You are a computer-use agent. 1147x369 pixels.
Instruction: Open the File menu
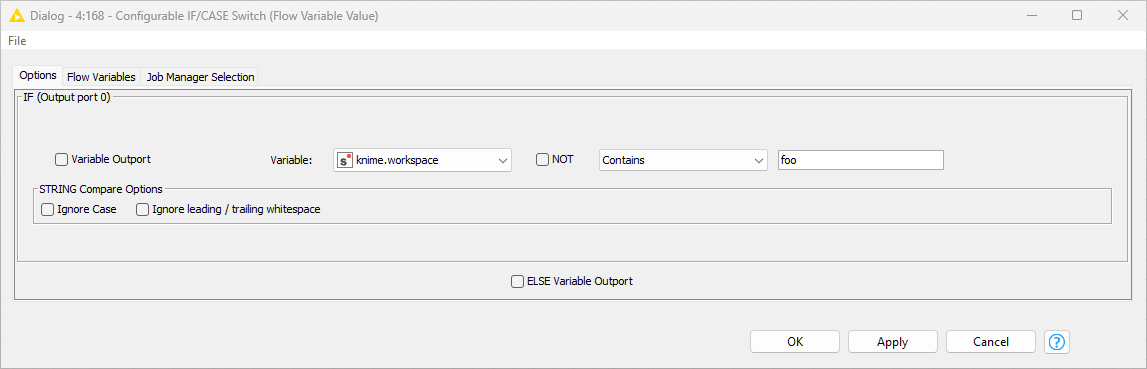[x=18, y=41]
